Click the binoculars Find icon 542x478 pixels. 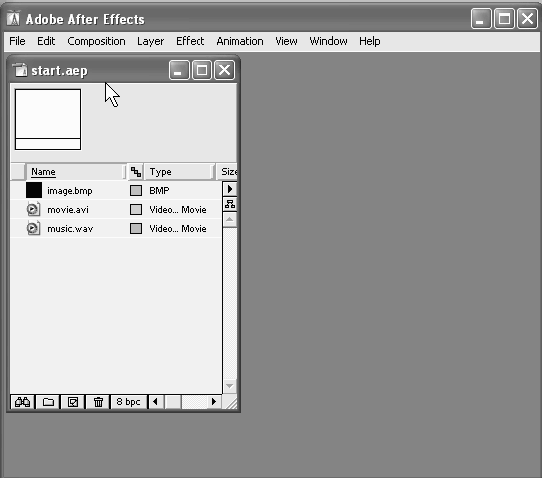[x=22, y=402]
